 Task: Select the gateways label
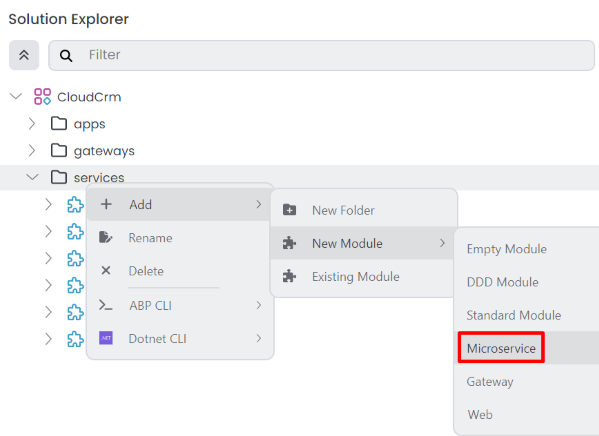pyautogui.click(x=104, y=151)
